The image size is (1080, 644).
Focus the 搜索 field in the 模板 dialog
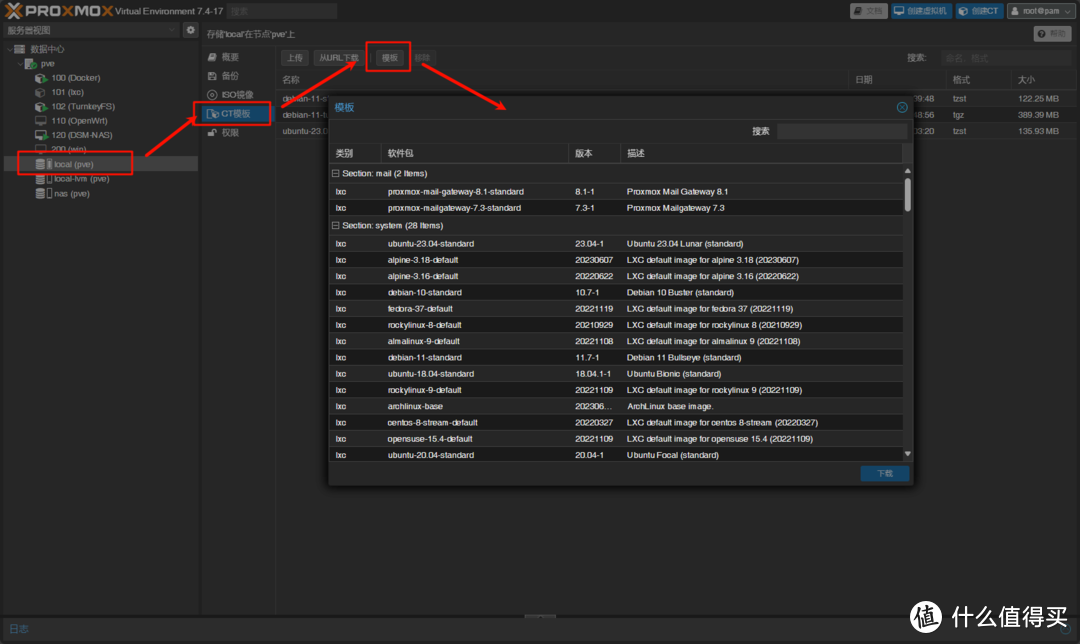pyautogui.click(x=842, y=132)
